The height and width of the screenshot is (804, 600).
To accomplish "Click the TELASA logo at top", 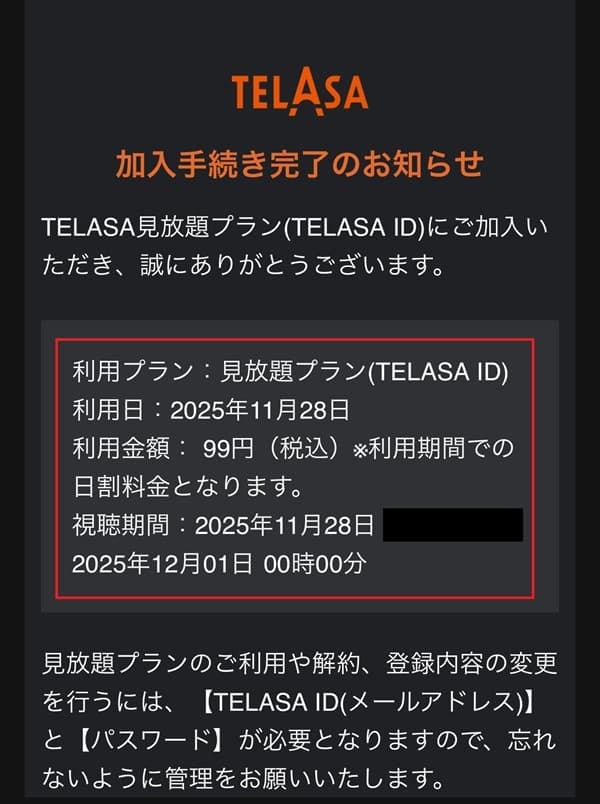I will pos(300,91).
